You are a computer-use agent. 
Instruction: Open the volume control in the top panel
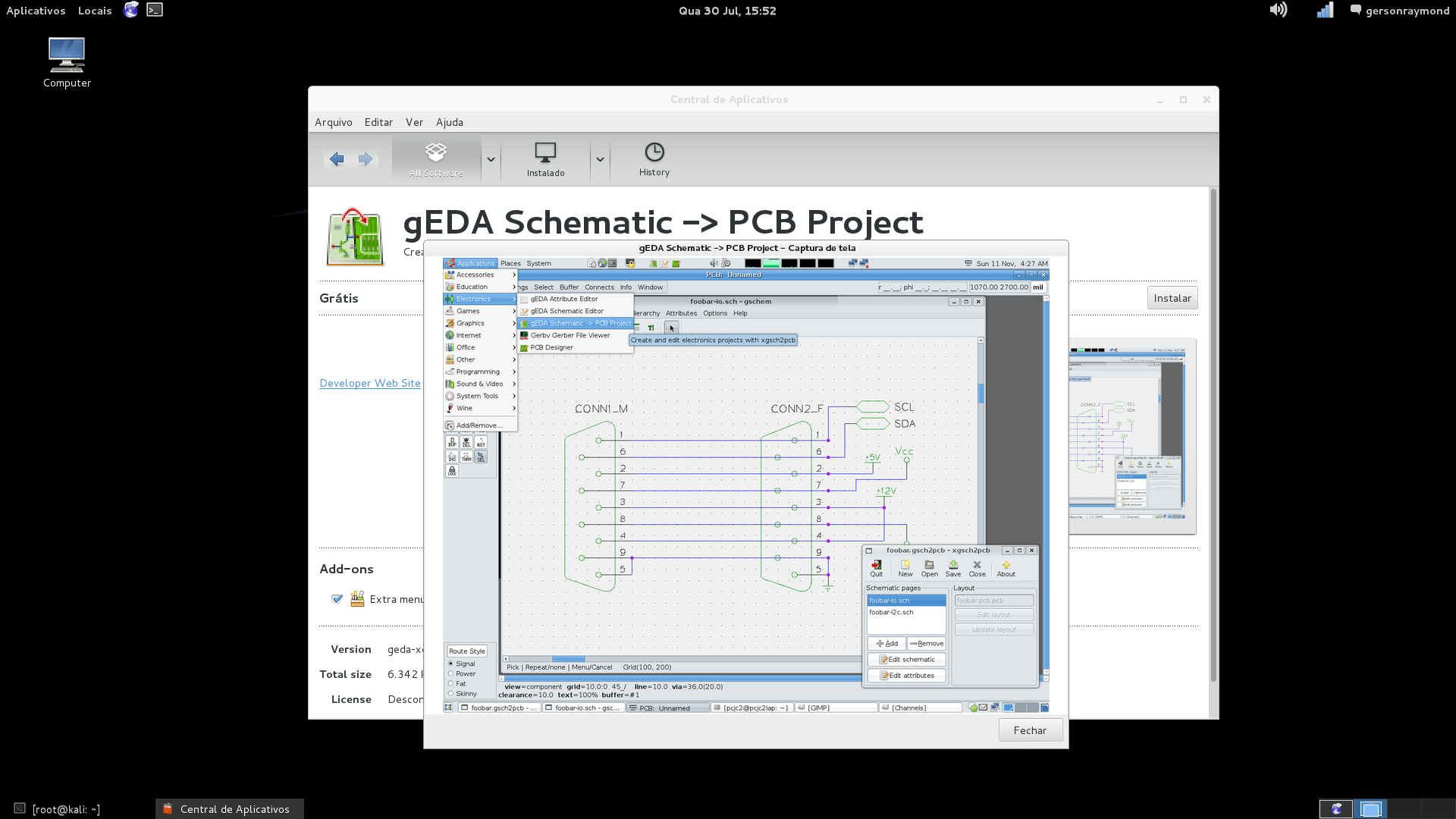pos(1279,10)
